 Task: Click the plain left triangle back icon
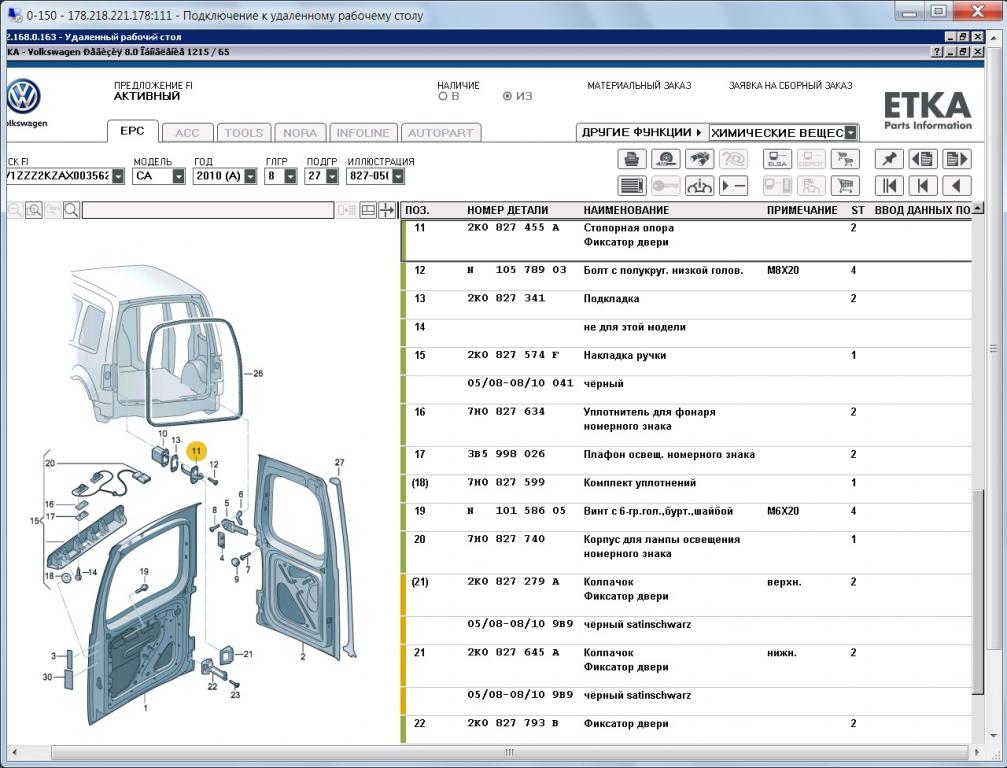point(957,186)
